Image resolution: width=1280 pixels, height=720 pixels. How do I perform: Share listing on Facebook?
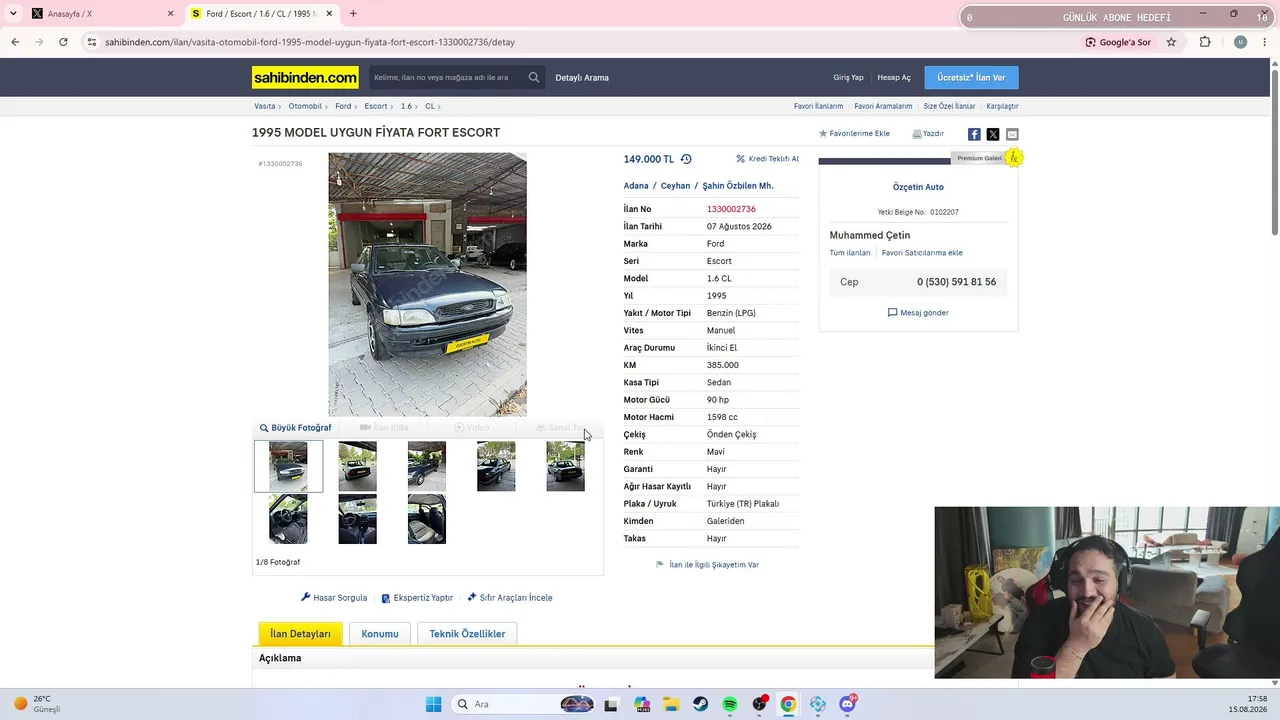point(974,134)
